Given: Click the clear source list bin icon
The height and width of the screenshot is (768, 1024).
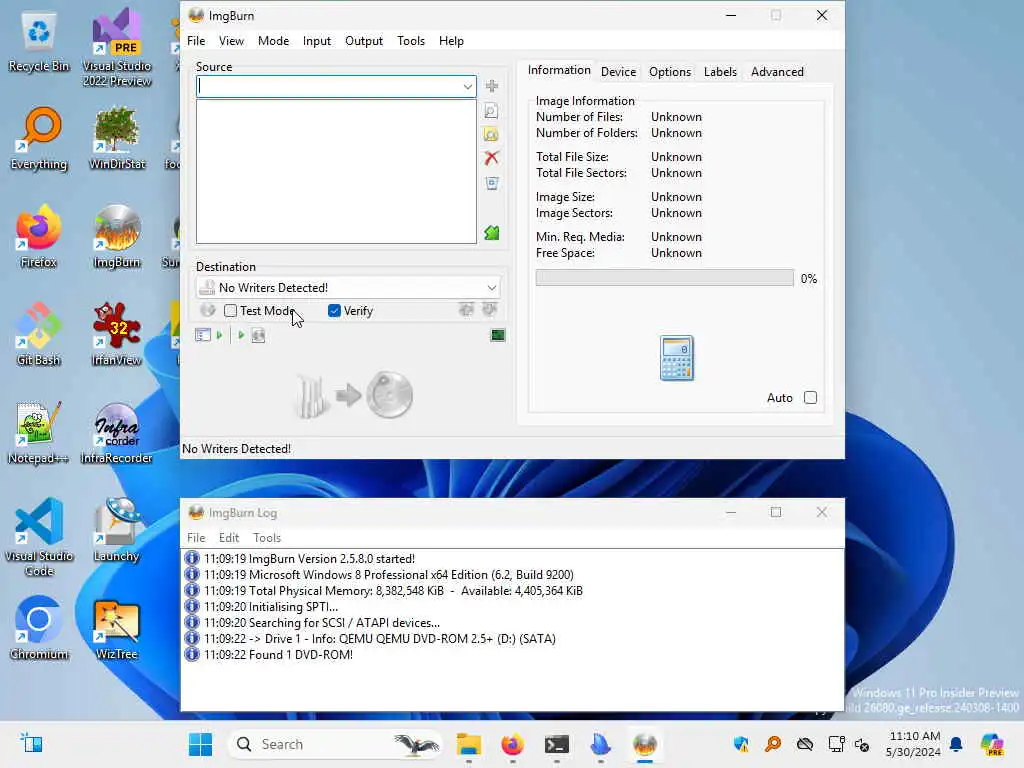Looking at the screenshot, I should (x=492, y=184).
